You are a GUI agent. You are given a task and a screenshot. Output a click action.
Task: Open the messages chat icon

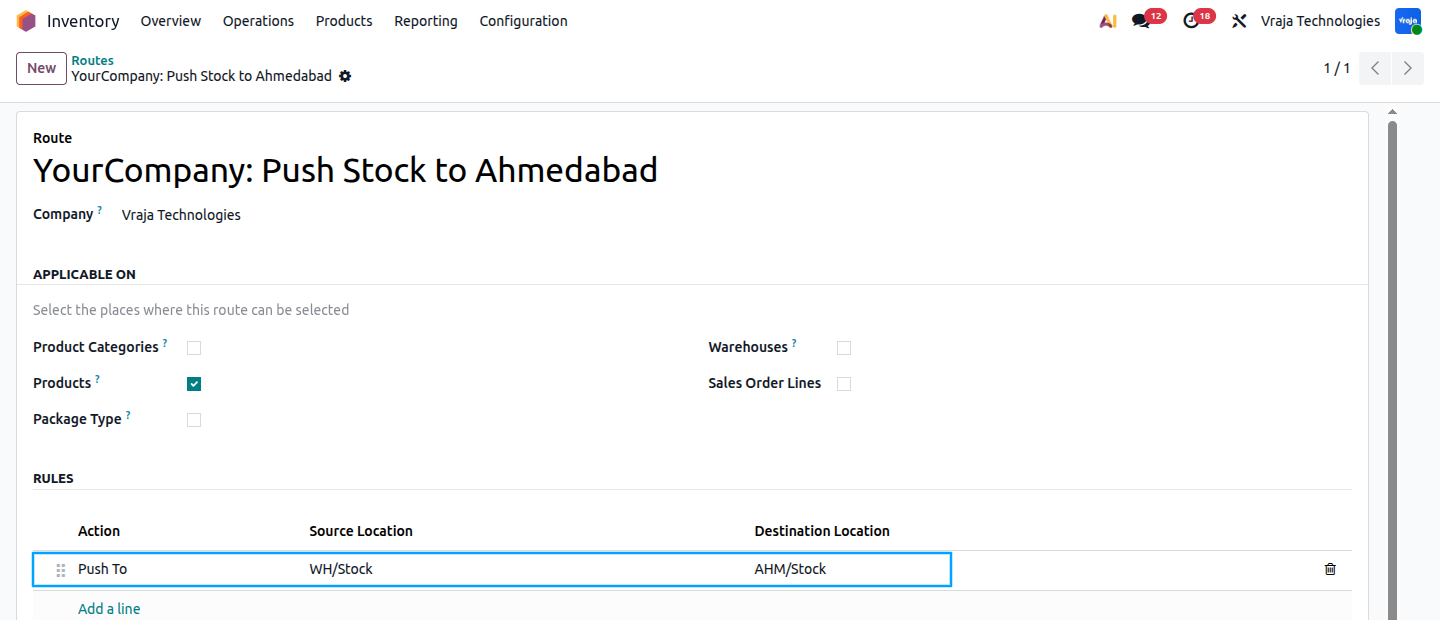(x=1141, y=21)
